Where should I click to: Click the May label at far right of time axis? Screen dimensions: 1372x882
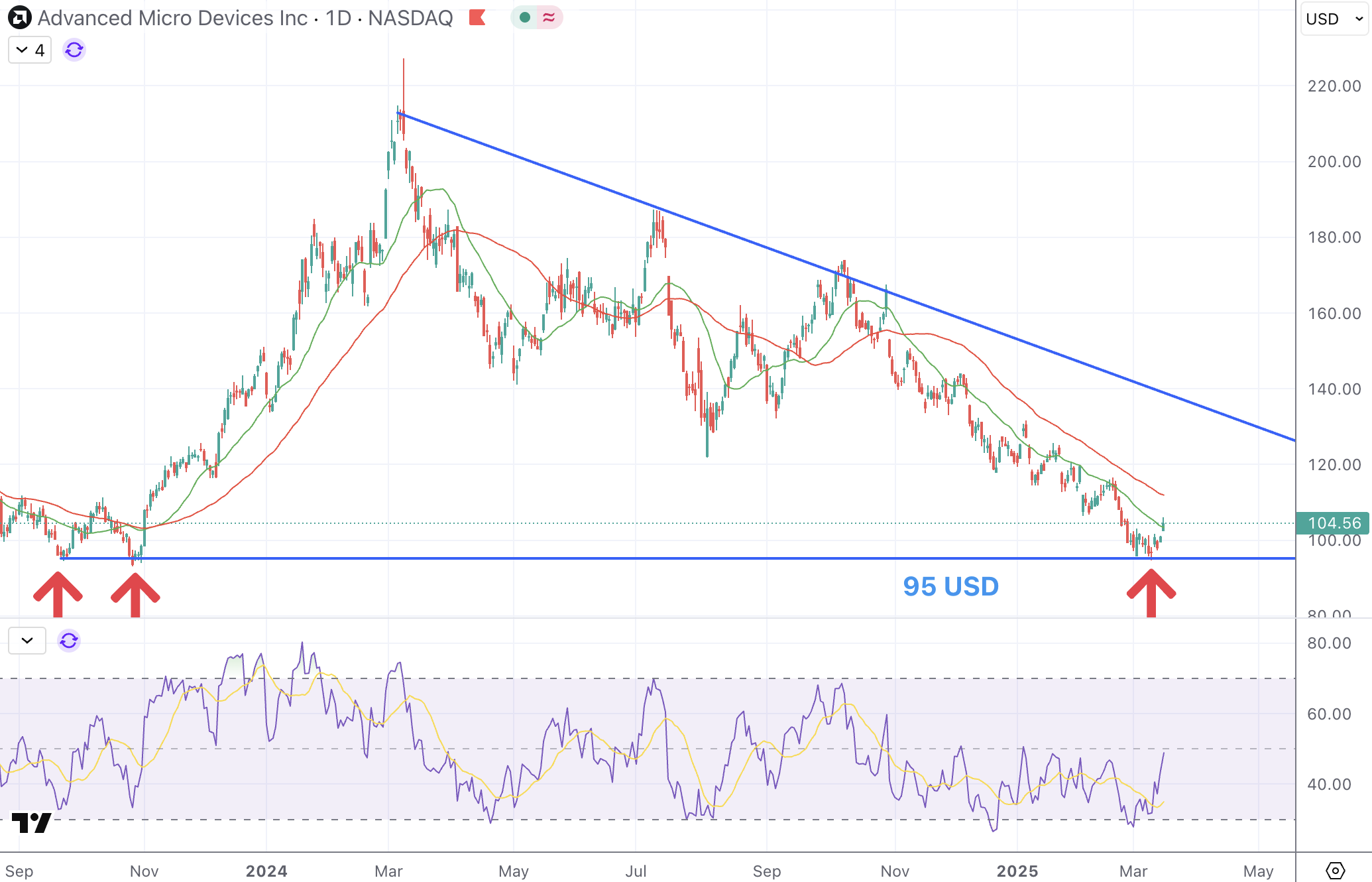click(x=1258, y=871)
